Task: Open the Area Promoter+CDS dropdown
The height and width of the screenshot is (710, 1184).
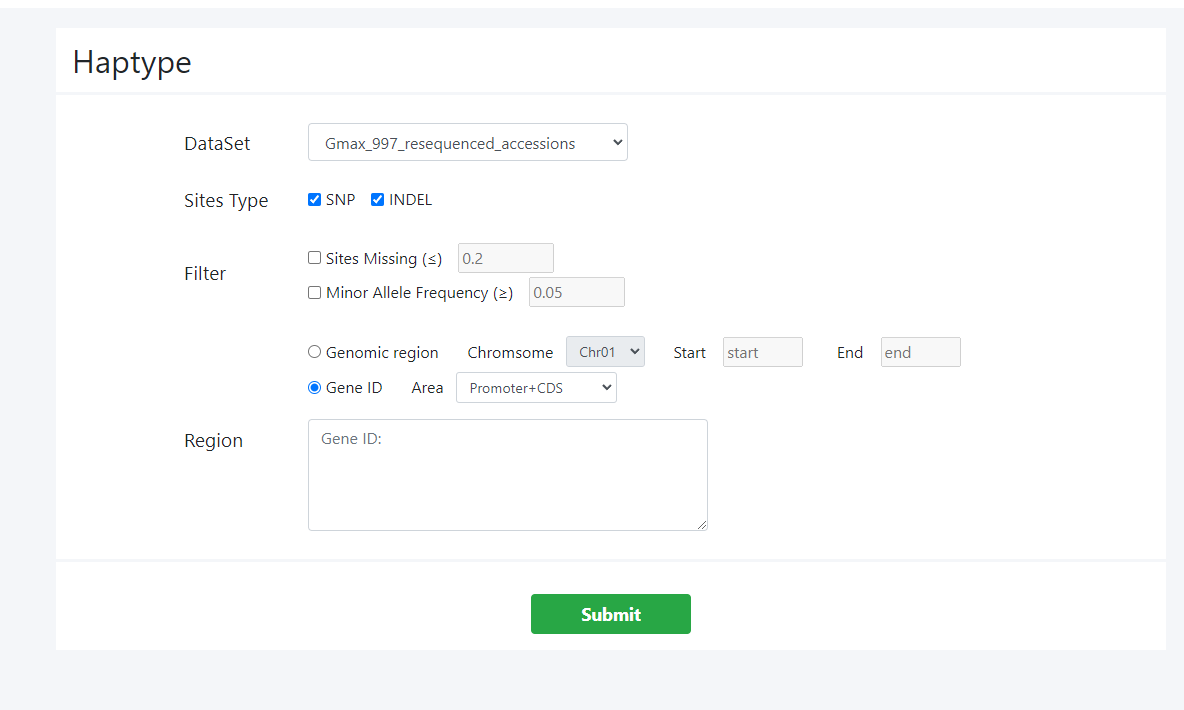Action: [536, 387]
